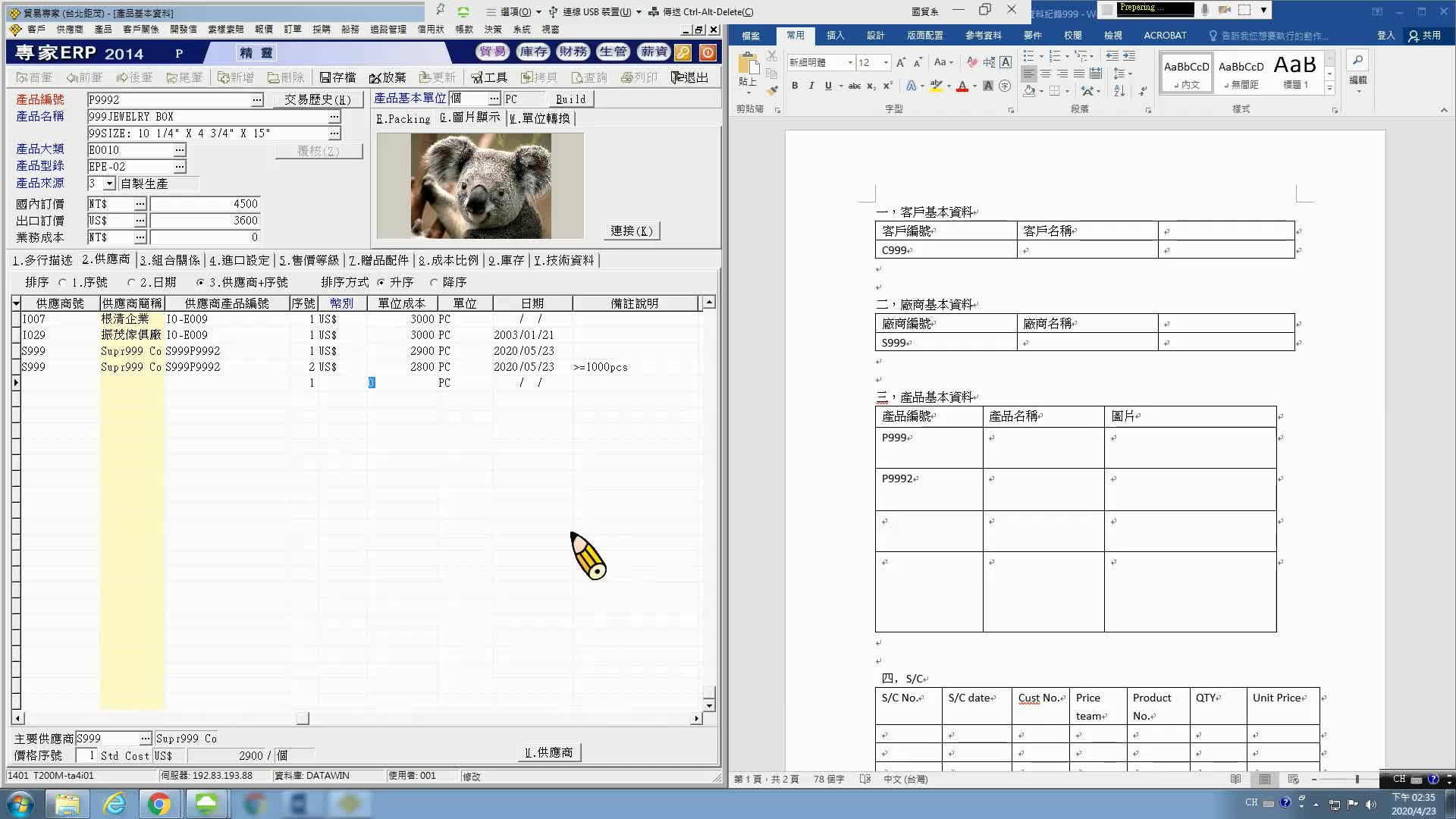1456x819 pixels.
Task: Open the 產品大類 lookup ellipsis button
Action: click(x=179, y=149)
